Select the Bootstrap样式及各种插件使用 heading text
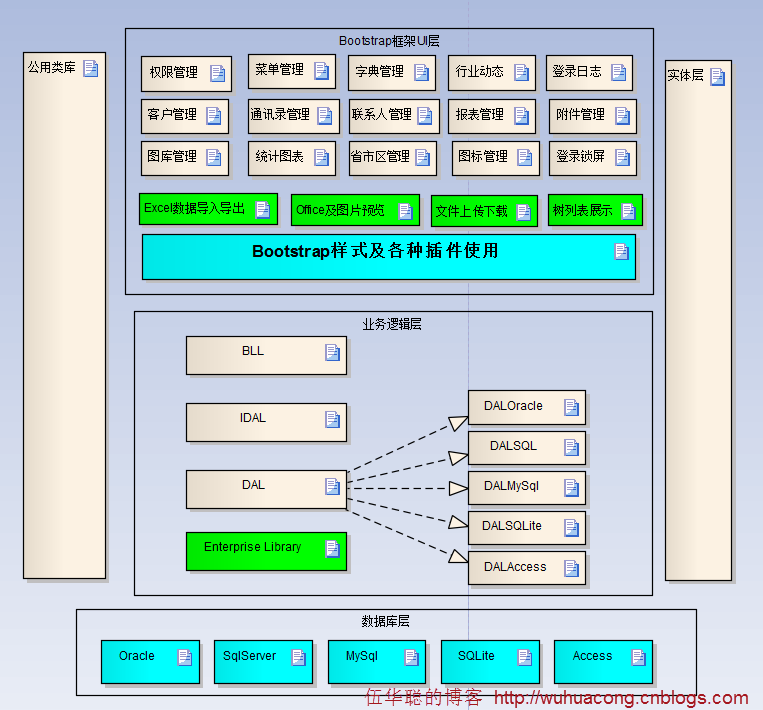 375,251
